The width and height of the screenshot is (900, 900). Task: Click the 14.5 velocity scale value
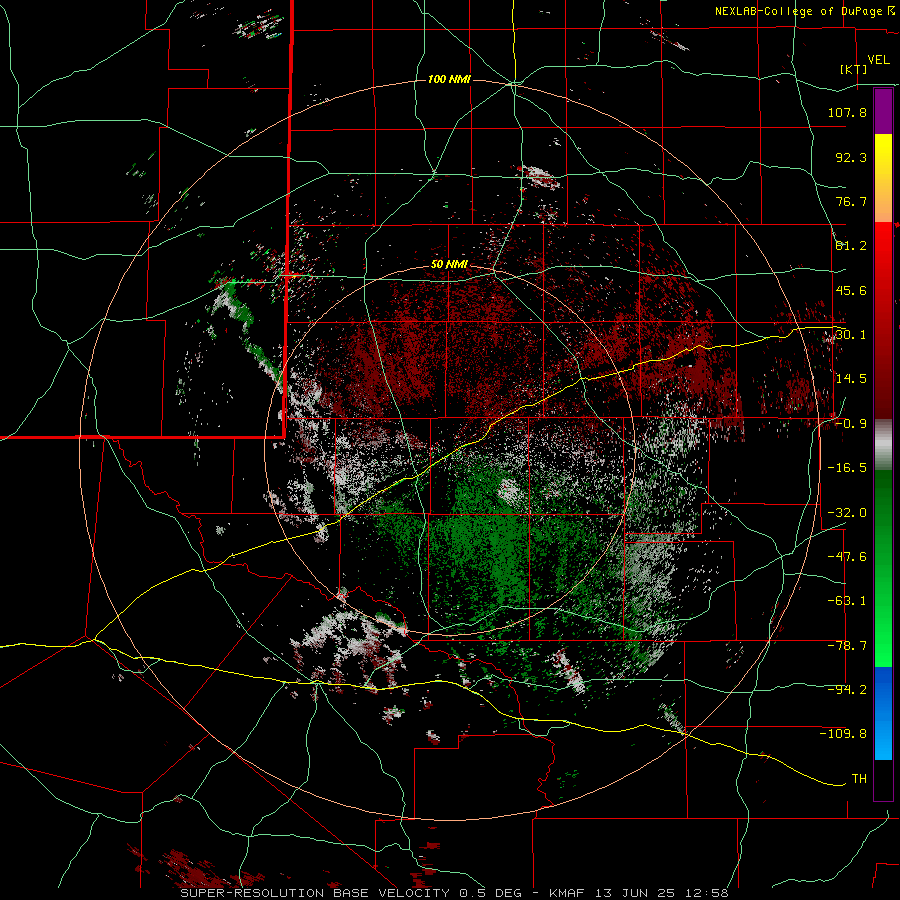[851, 379]
